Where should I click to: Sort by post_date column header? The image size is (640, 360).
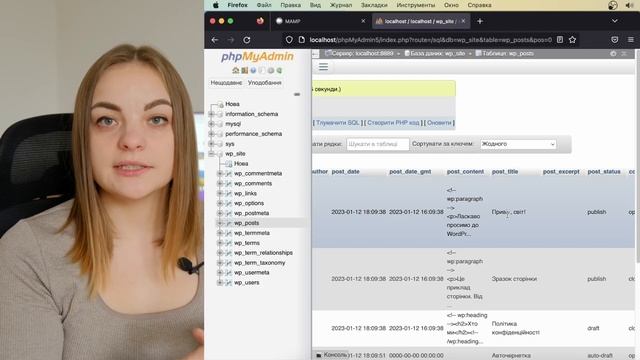tap(346, 172)
